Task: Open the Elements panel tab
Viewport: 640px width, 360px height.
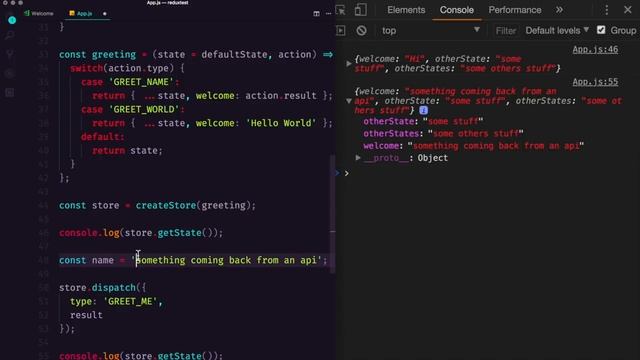Action: (x=406, y=10)
